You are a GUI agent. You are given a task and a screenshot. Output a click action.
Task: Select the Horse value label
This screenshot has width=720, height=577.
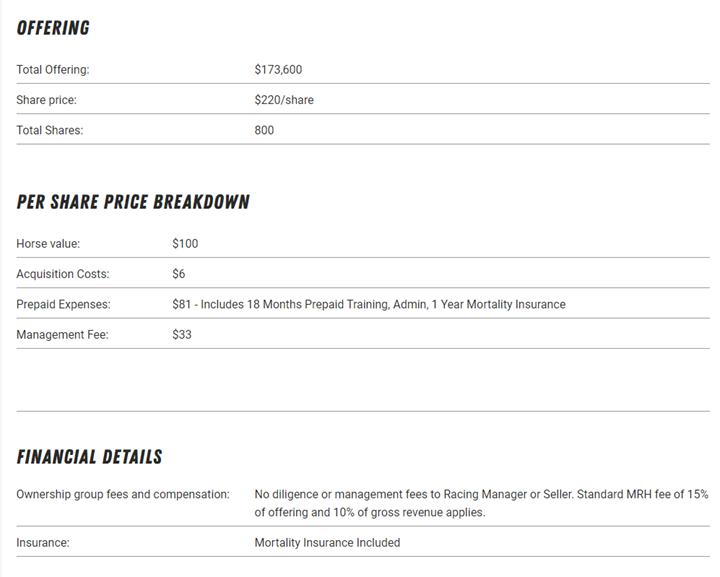48,244
